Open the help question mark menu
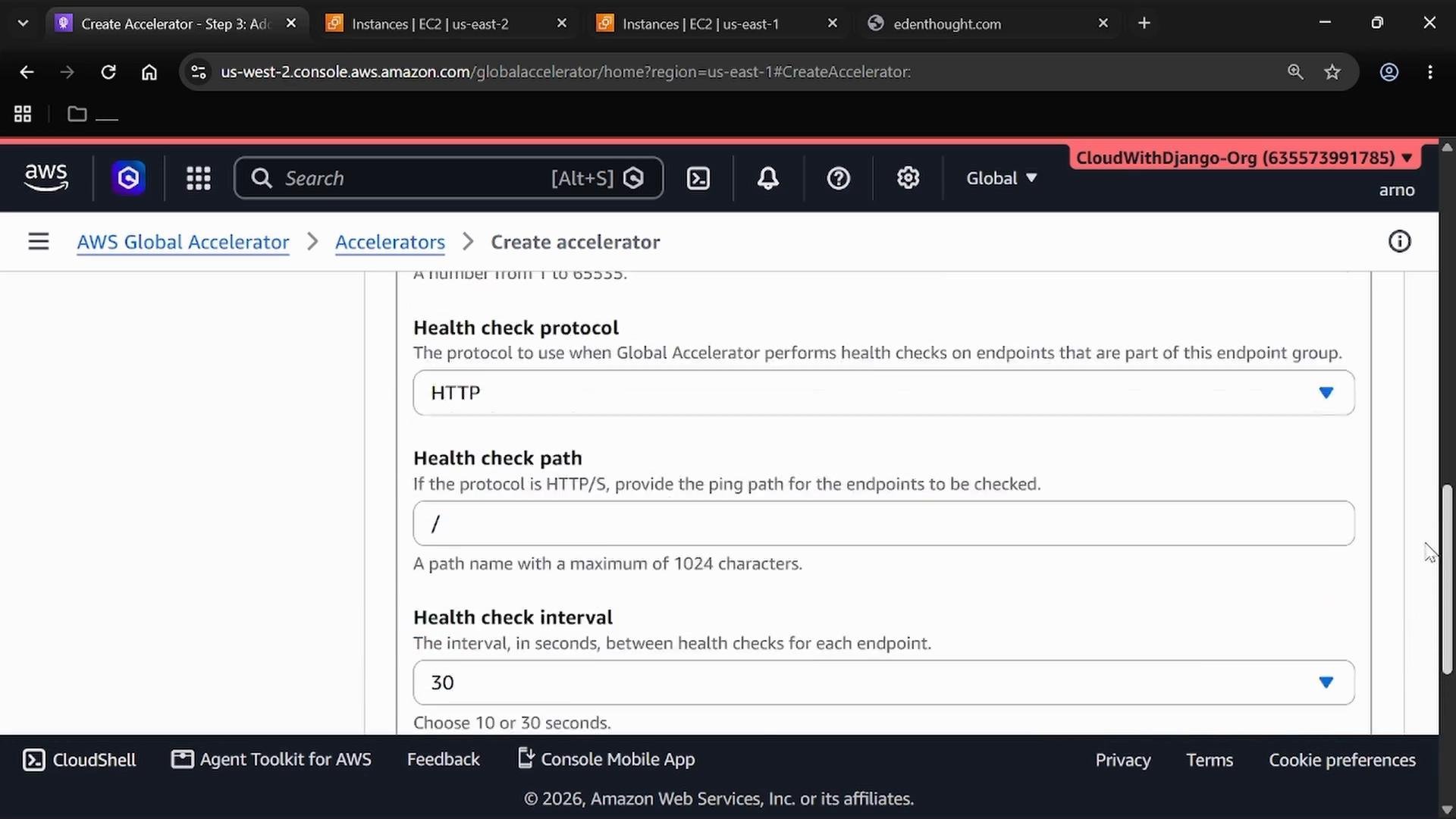The image size is (1456, 819). 838,178
